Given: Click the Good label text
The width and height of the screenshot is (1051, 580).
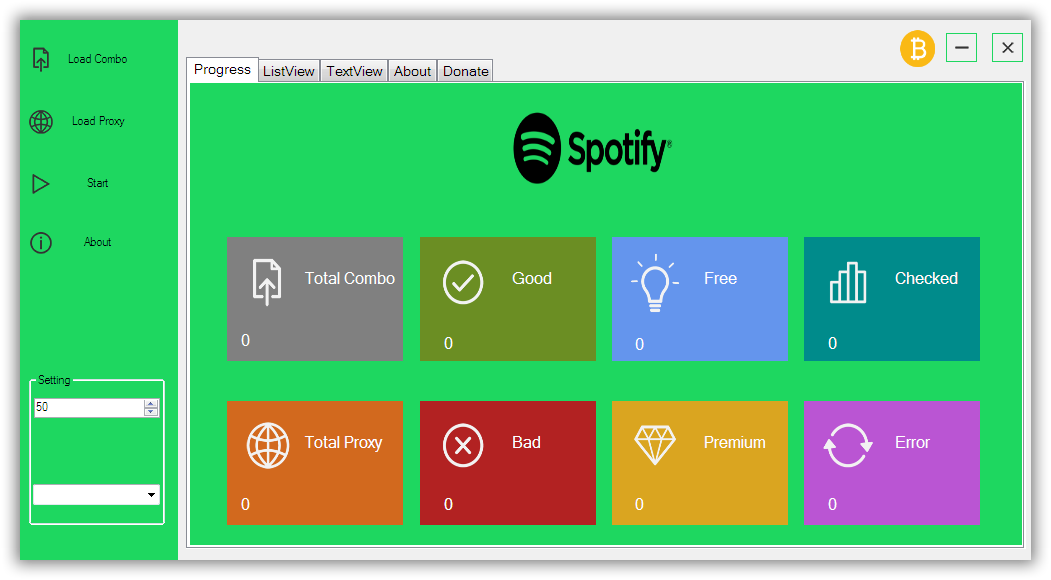Looking at the screenshot, I should point(532,278).
